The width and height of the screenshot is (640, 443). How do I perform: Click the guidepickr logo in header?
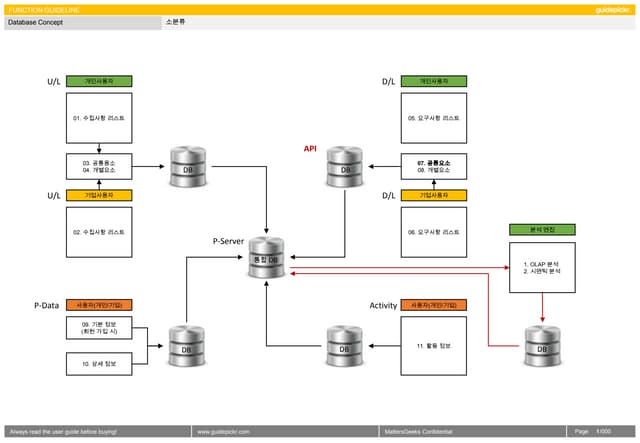(610, 9)
